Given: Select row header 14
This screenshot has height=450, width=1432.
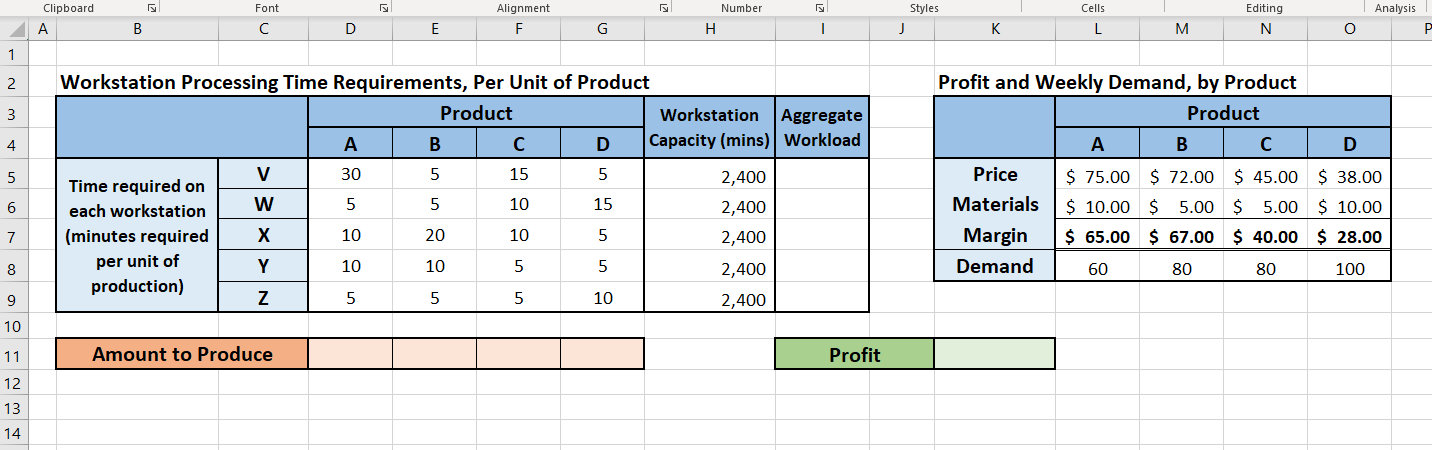Looking at the screenshot, I should click(14, 434).
